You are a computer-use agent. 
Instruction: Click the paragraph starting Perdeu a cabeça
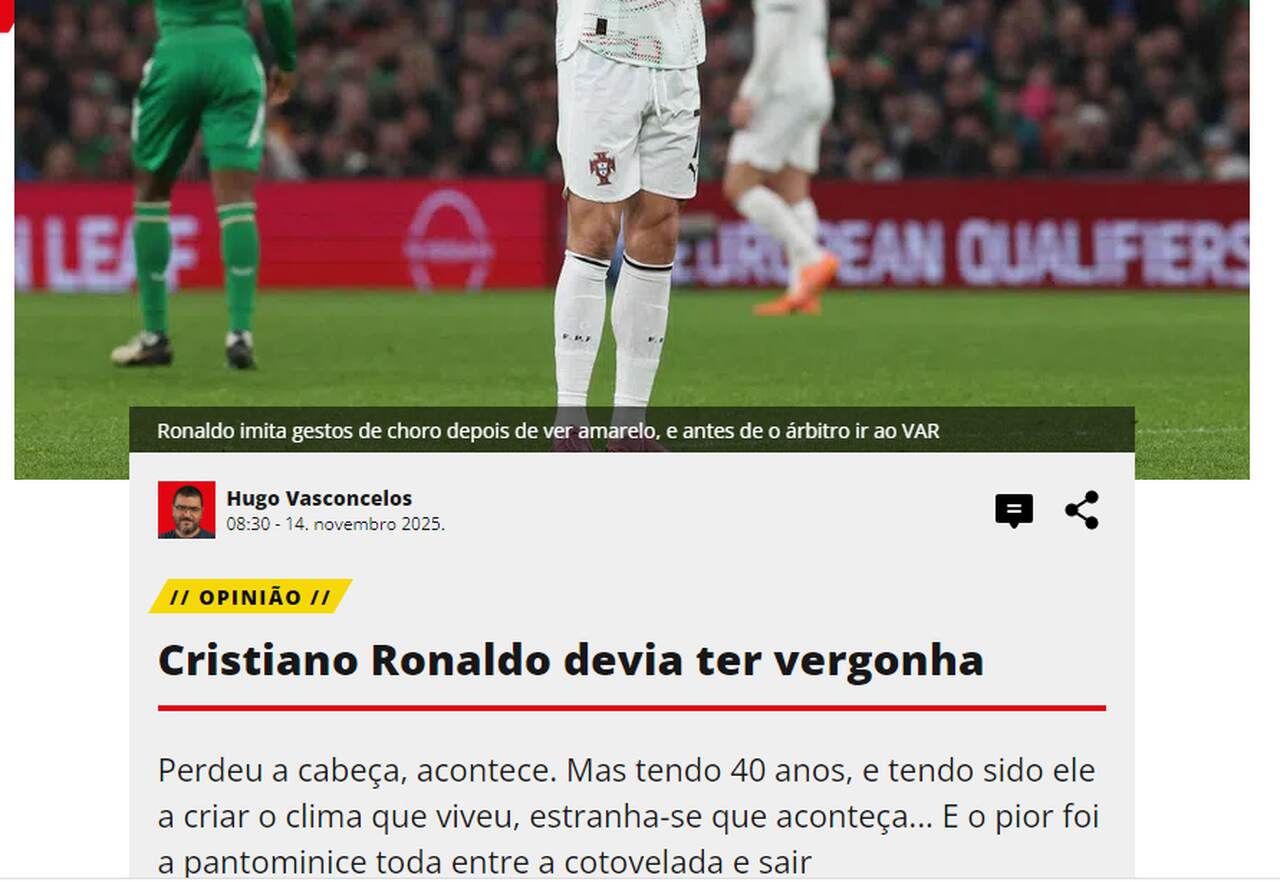pyautogui.click(x=628, y=816)
